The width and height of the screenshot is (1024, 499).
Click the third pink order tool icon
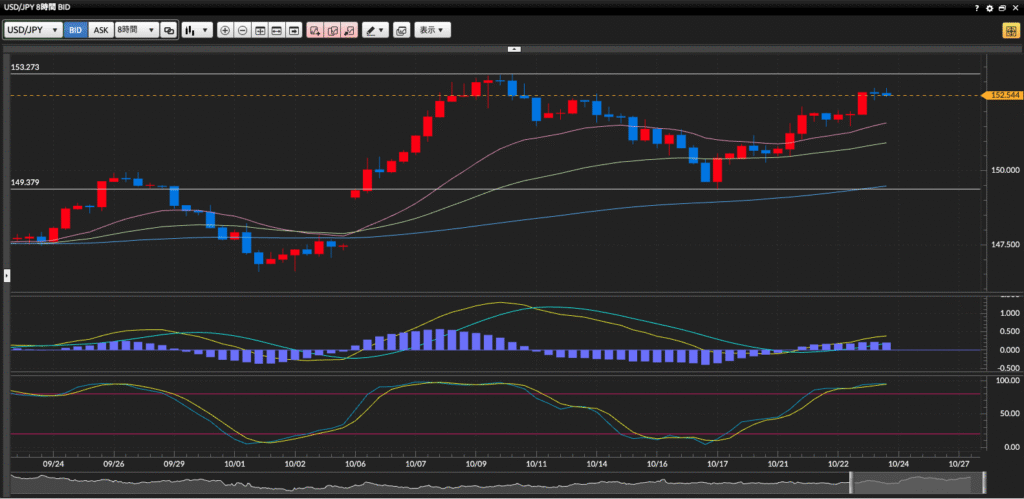tap(349, 31)
